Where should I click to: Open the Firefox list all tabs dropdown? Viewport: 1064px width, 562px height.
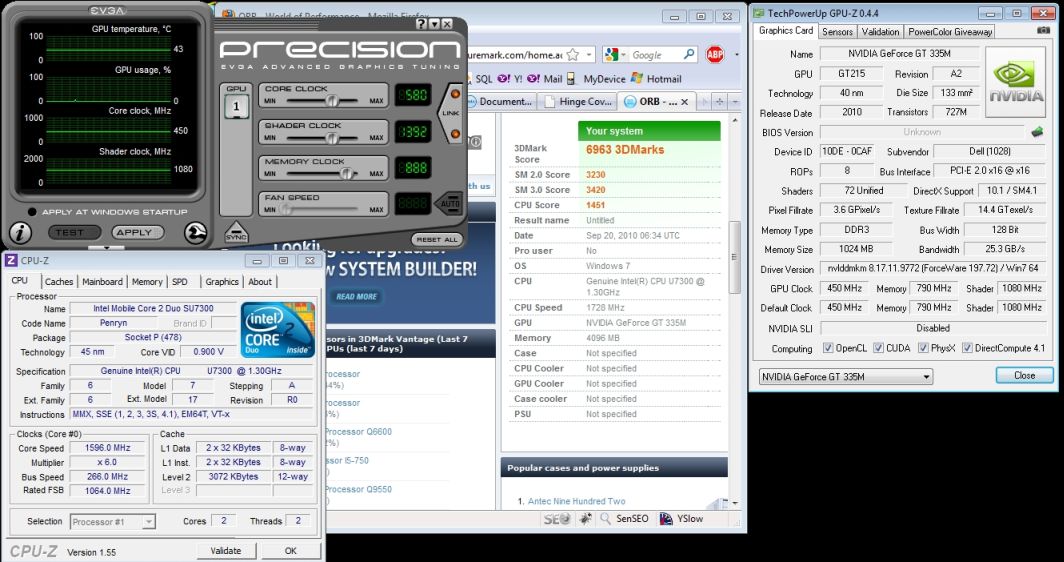pos(736,101)
